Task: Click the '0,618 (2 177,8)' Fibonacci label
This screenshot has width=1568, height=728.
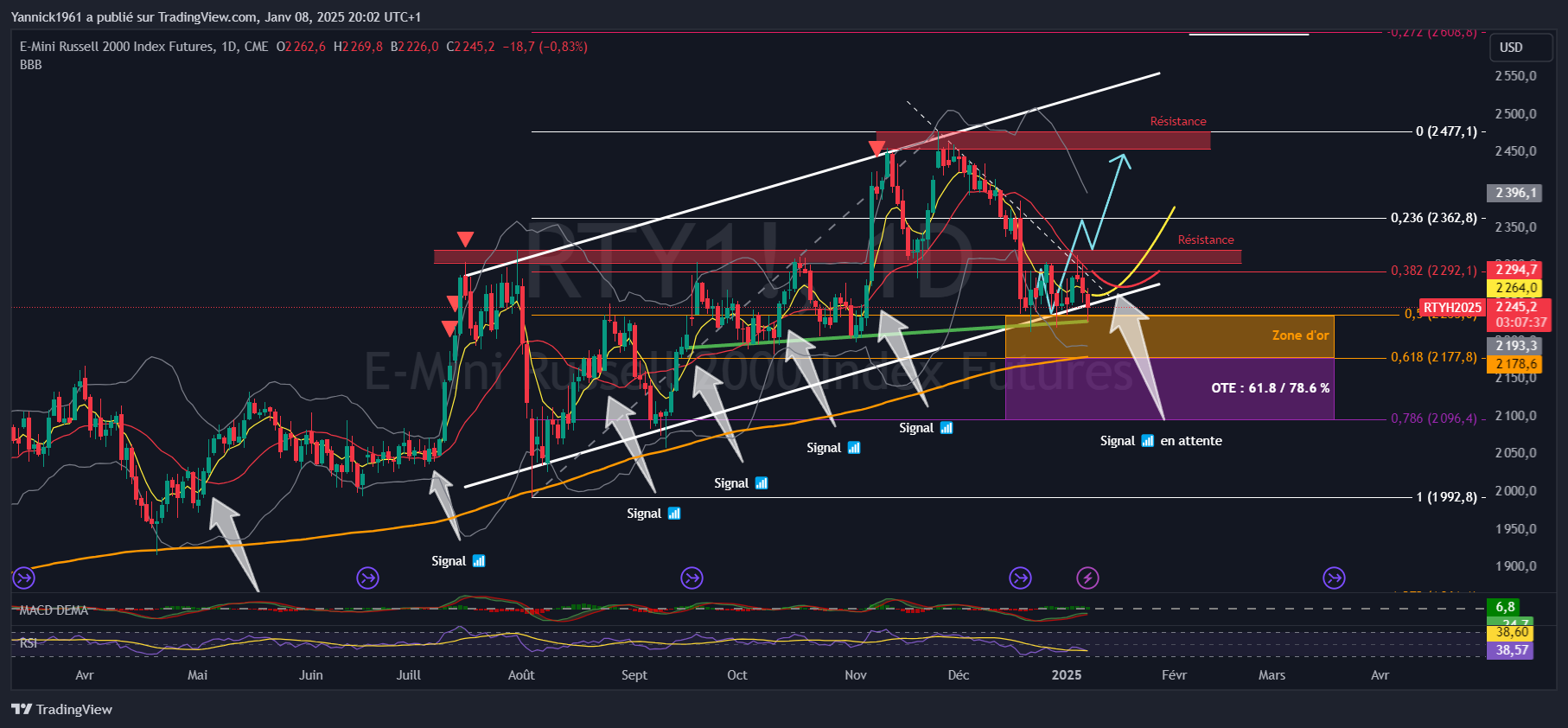Action: (x=1434, y=357)
